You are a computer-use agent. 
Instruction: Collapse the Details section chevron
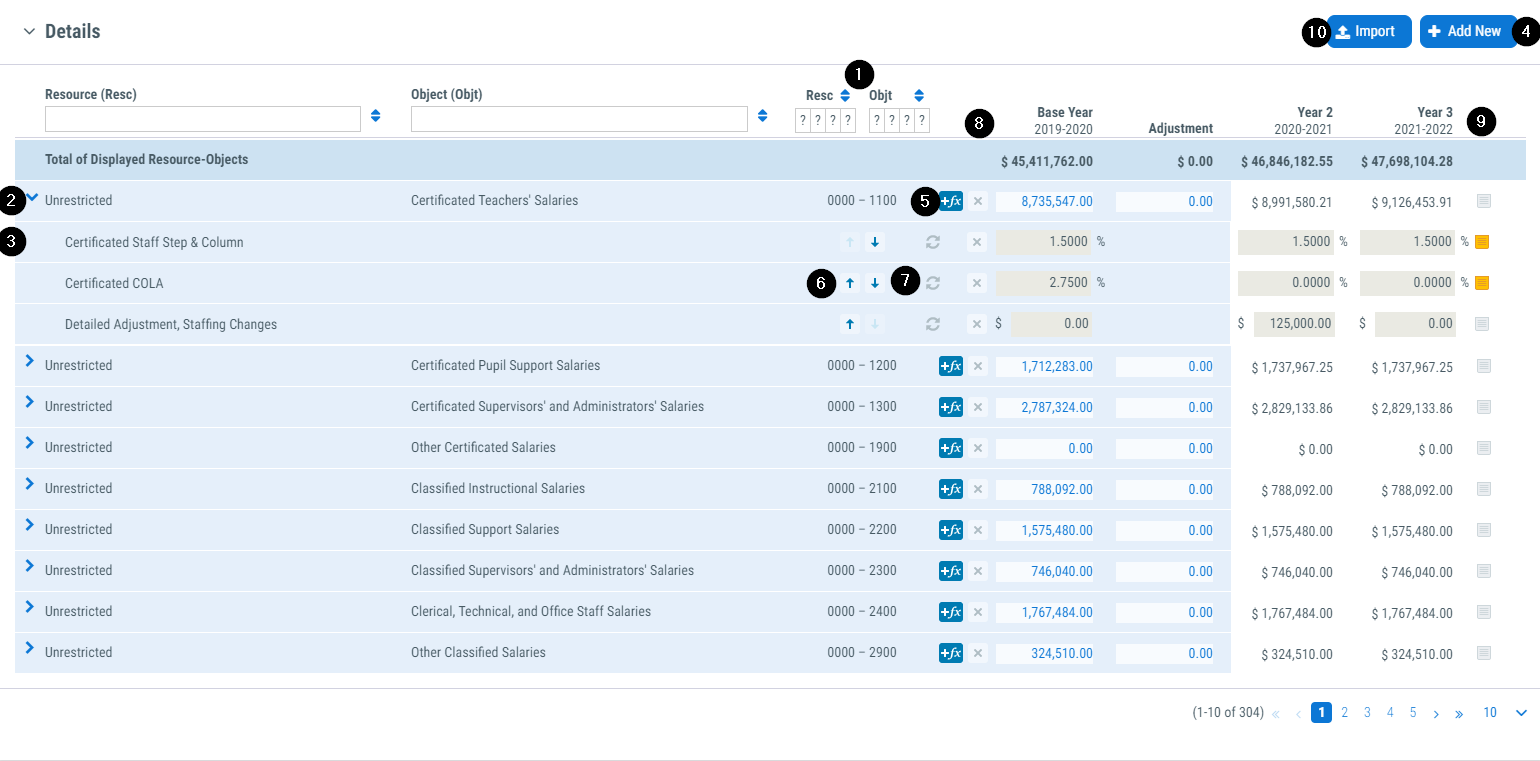(29, 32)
